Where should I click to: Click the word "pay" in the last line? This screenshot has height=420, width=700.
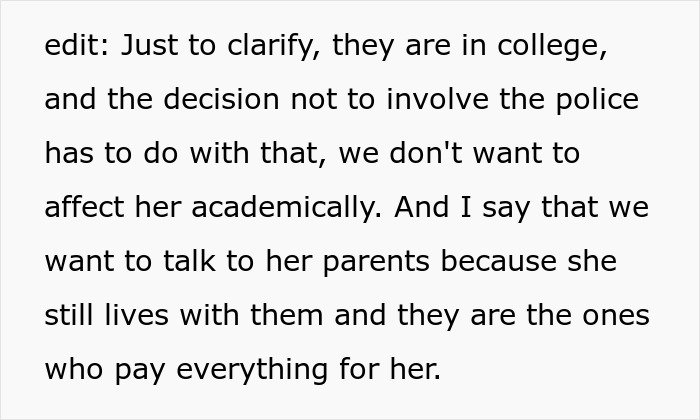(x=141, y=370)
